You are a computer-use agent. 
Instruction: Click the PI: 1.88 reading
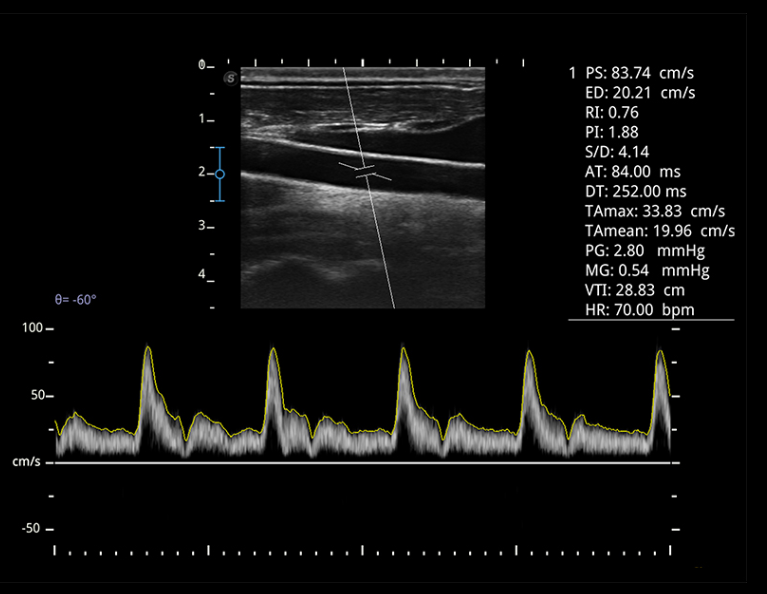coord(612,133)
